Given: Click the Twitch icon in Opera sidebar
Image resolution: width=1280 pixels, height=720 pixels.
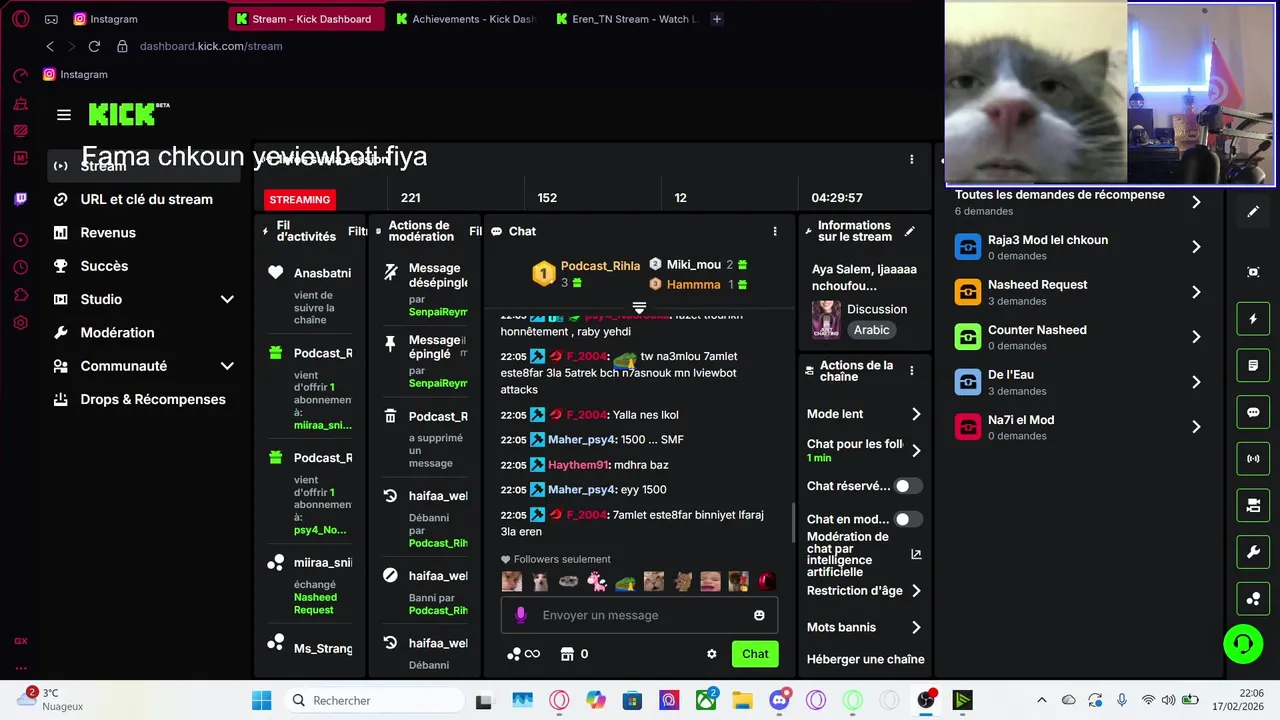Looking at the screenshot, I should click(20, 199).
